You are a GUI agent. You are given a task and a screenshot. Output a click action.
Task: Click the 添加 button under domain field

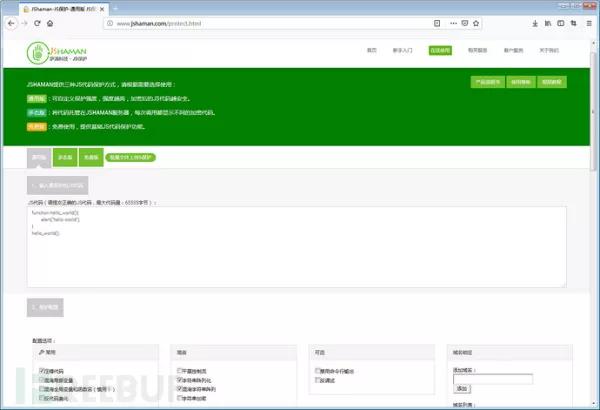[x=462, y=389]
